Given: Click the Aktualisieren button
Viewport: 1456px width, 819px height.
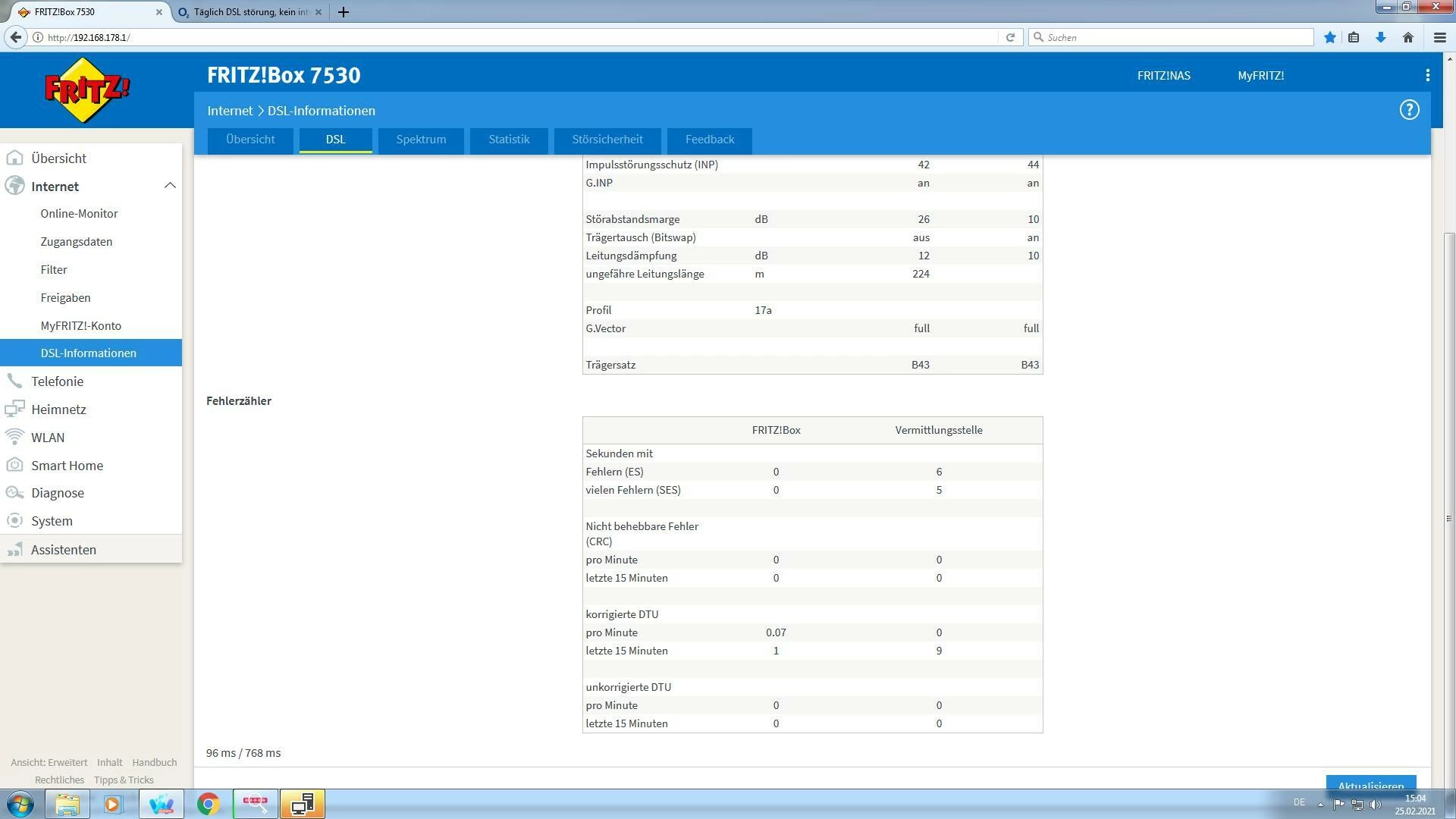Looking at the screenshot, I should point(1370,784).
